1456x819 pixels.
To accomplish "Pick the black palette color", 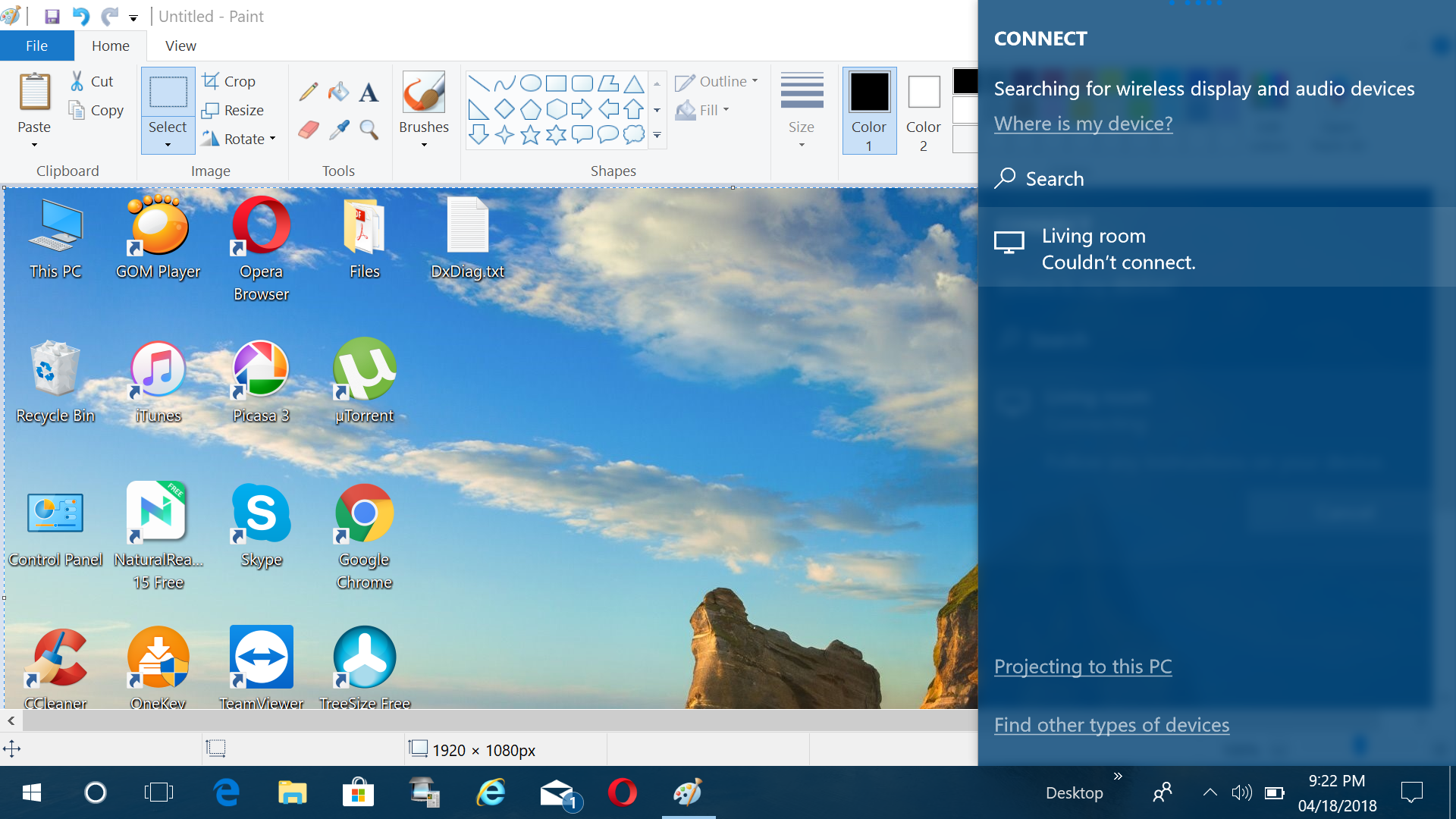I will click(x=965, y=81).
